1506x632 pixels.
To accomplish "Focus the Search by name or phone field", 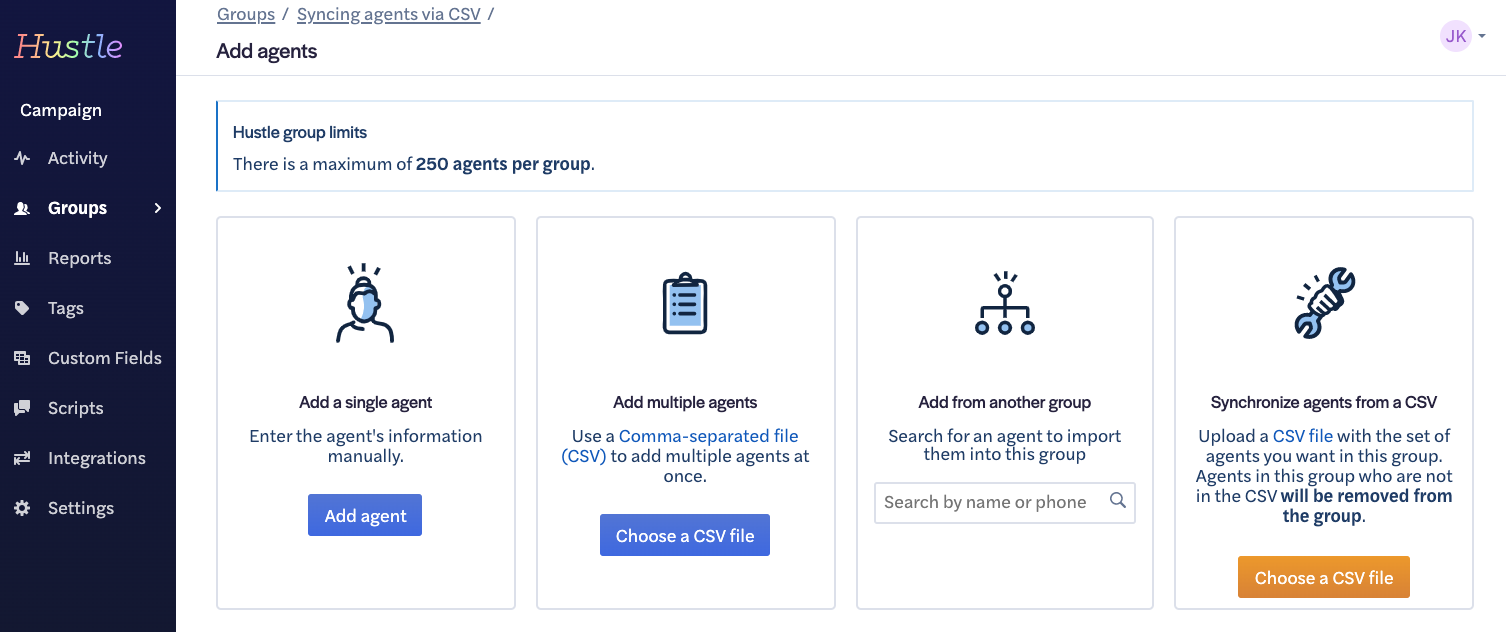I will [1005, 503].
